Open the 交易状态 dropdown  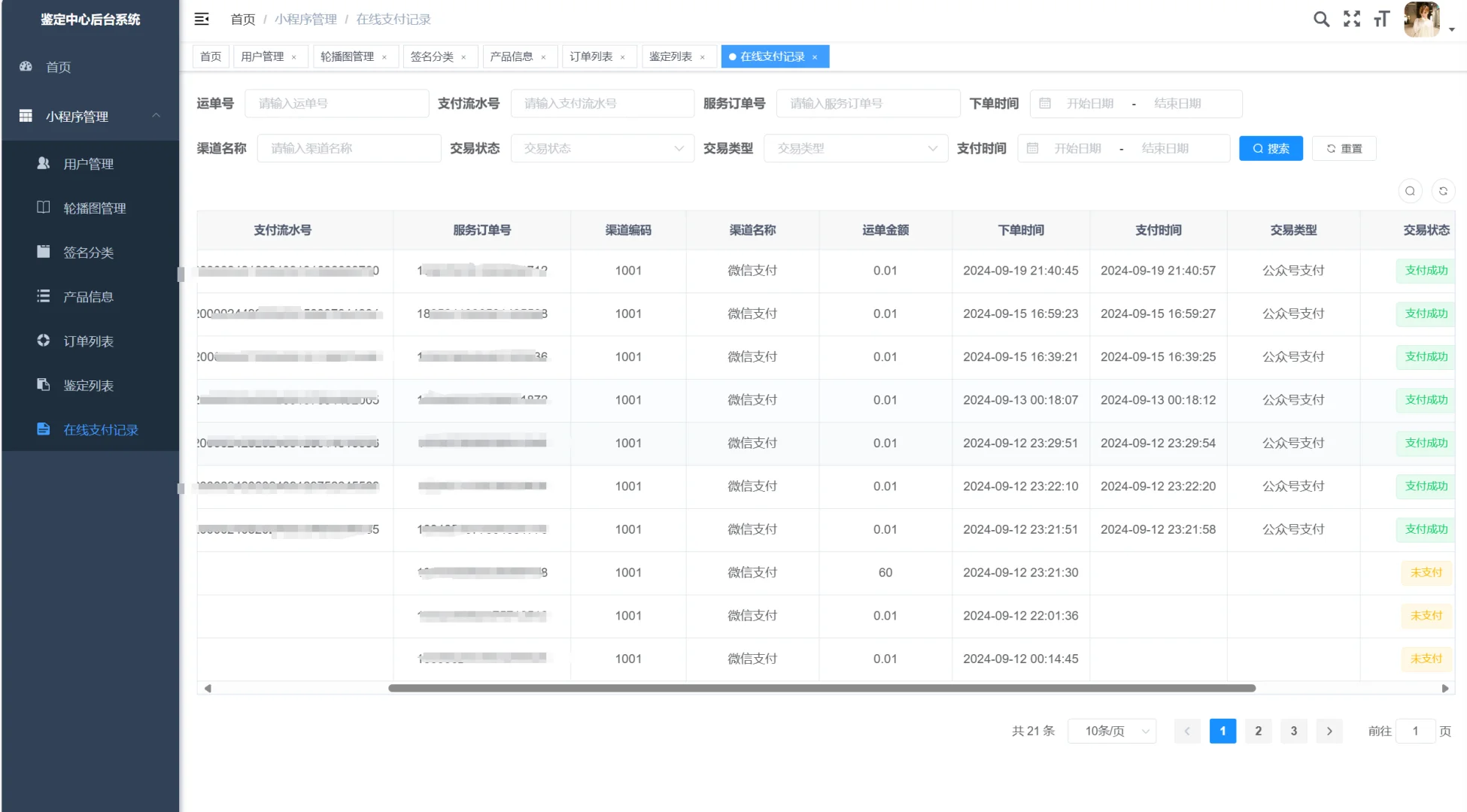tap(601, 148)
